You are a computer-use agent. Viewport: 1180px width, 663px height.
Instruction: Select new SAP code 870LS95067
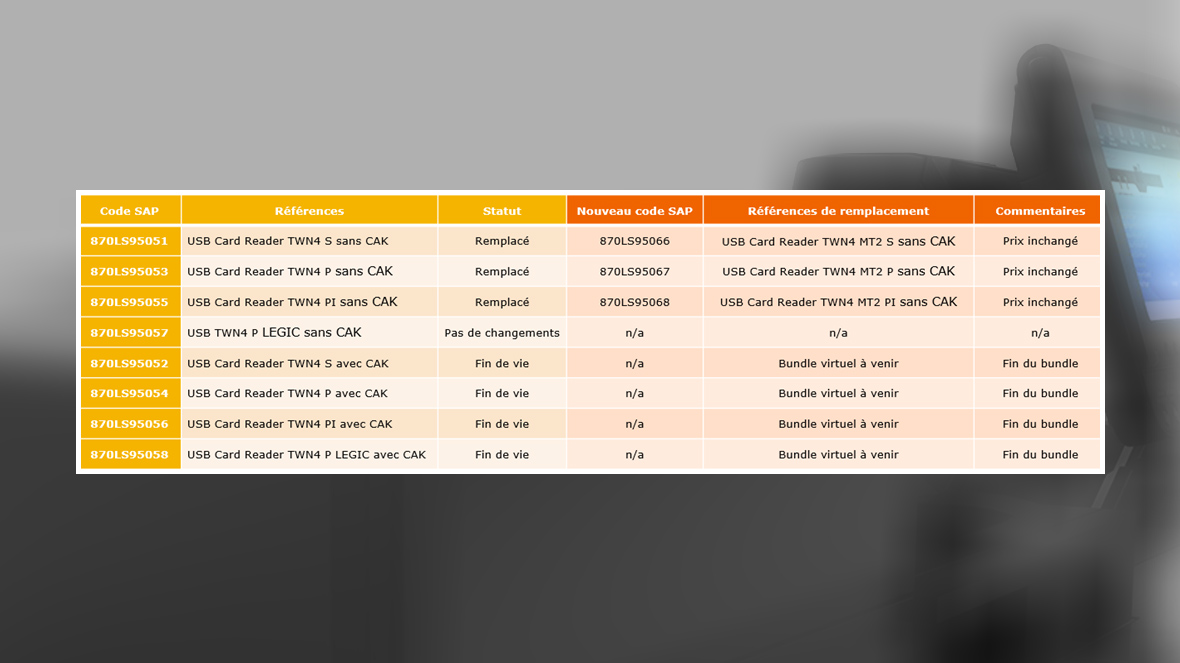[634, 272]
